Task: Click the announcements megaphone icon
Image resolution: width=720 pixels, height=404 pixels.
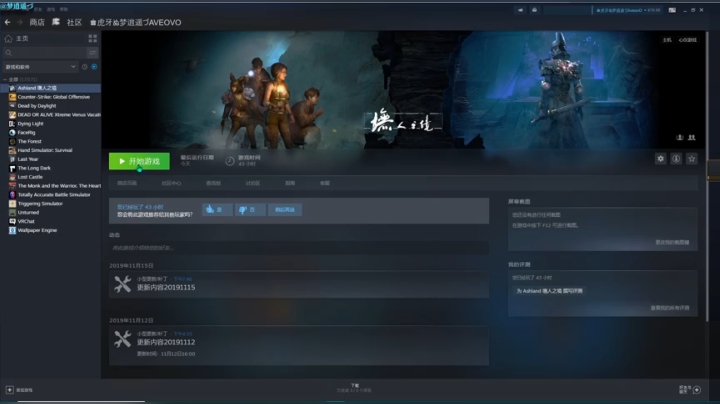Action: 520,10
